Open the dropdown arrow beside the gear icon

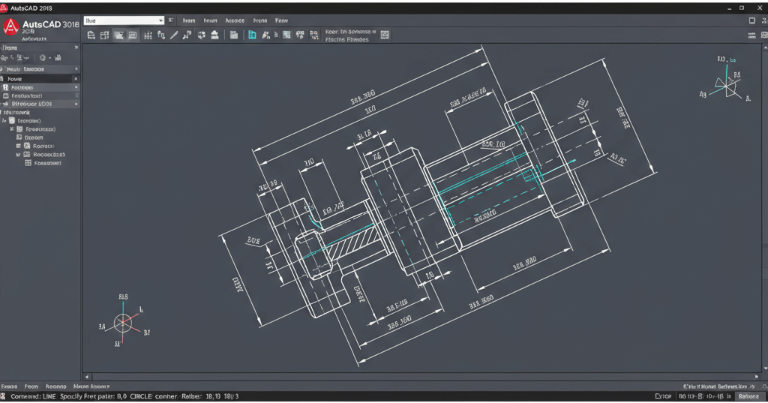[49, 58]
